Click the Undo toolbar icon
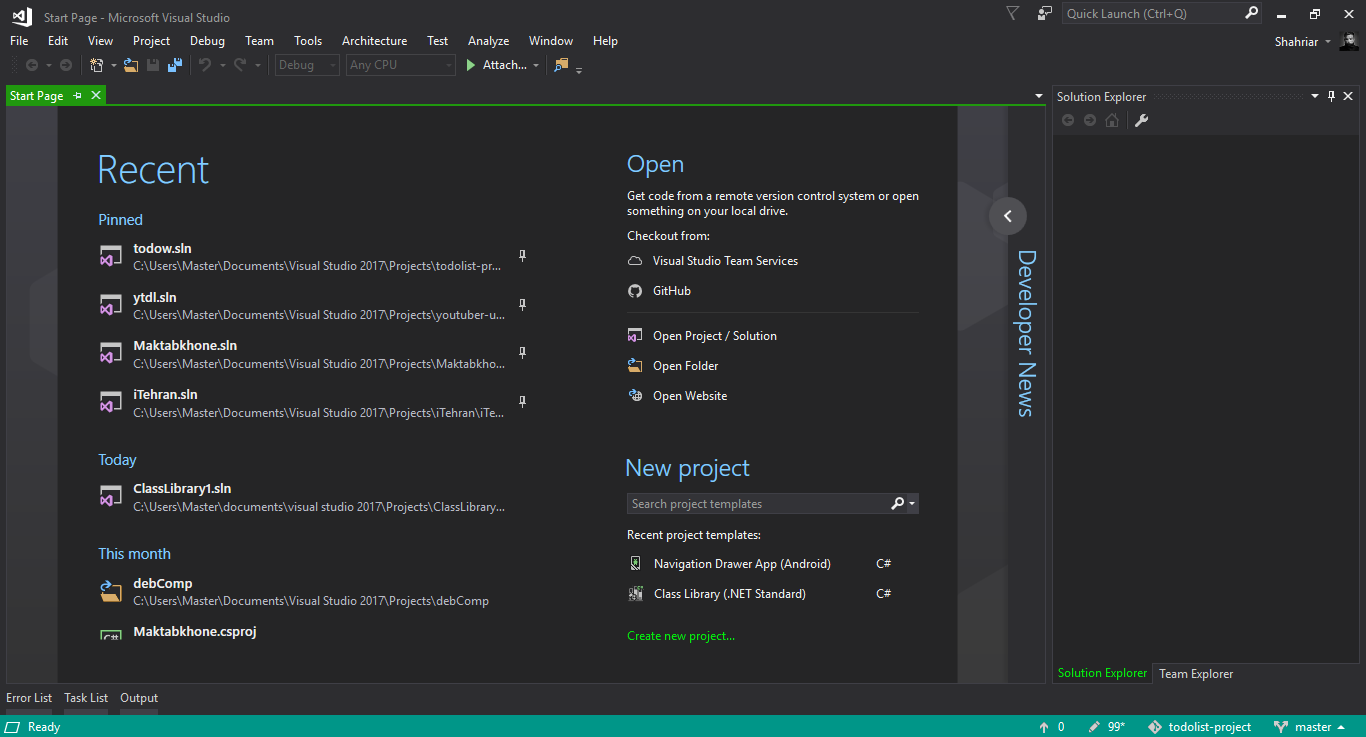Screen dimensions: 1366x737 (x=205, y=65)
